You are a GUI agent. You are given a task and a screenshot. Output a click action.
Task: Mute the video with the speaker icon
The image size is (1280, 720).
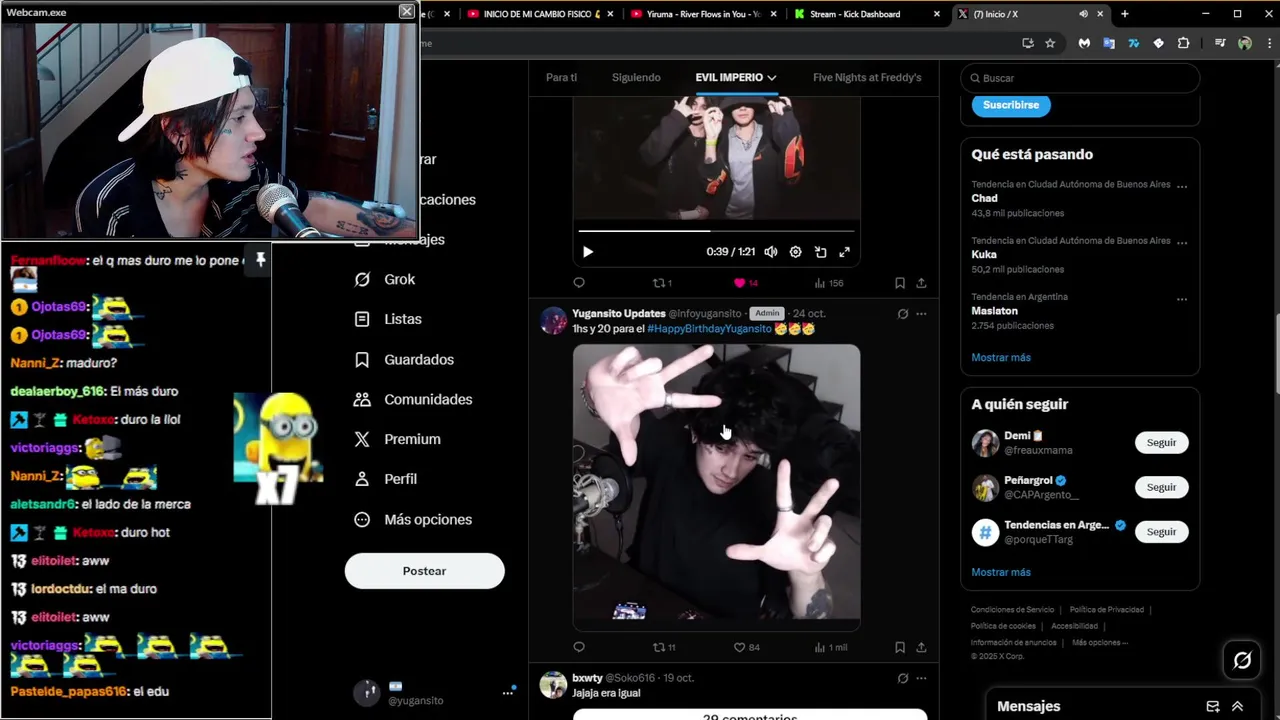click(x=771, y=252)
